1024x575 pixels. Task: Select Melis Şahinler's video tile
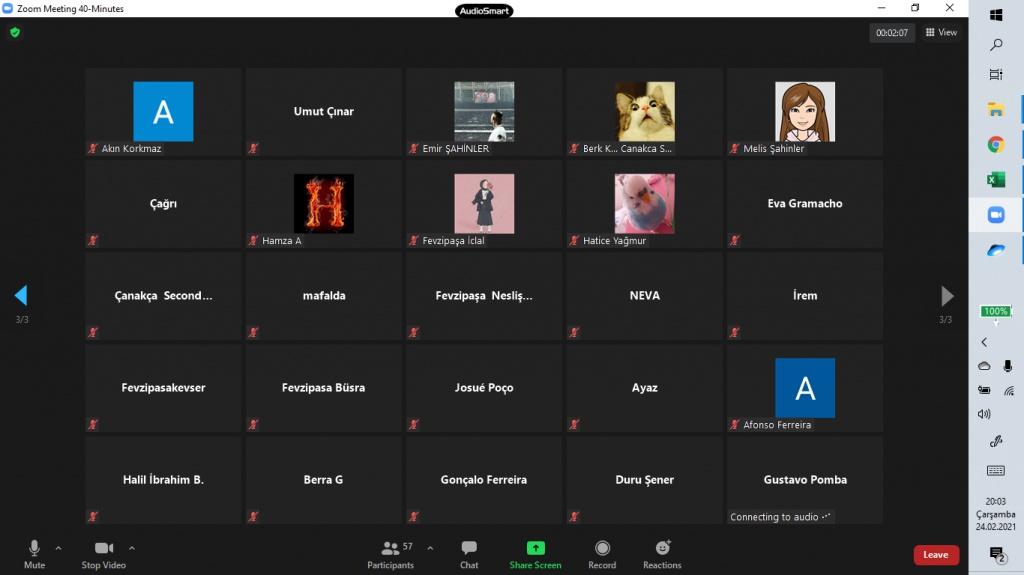click(x=805, y=112)
